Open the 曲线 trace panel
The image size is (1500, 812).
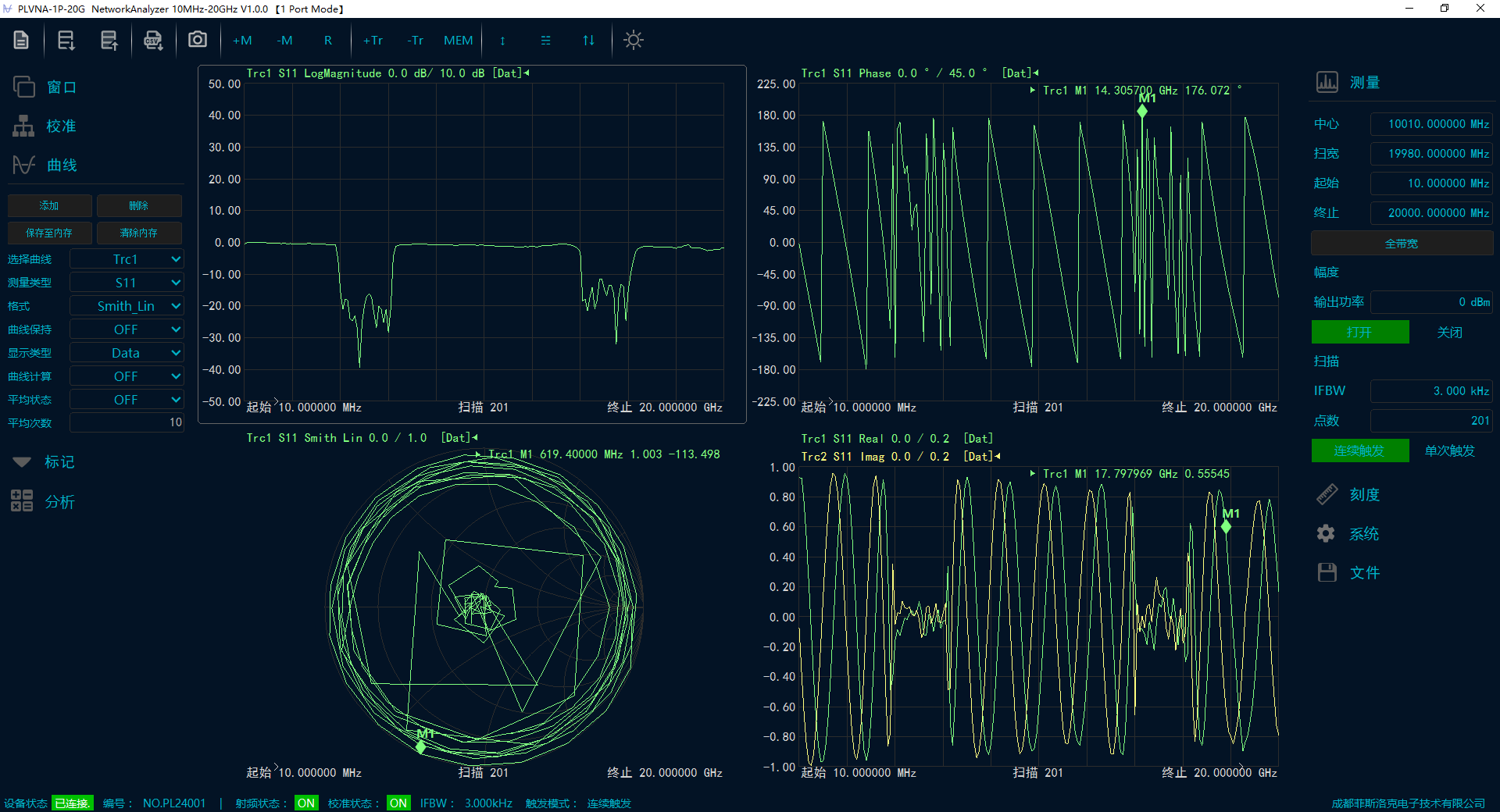[45, 165]
